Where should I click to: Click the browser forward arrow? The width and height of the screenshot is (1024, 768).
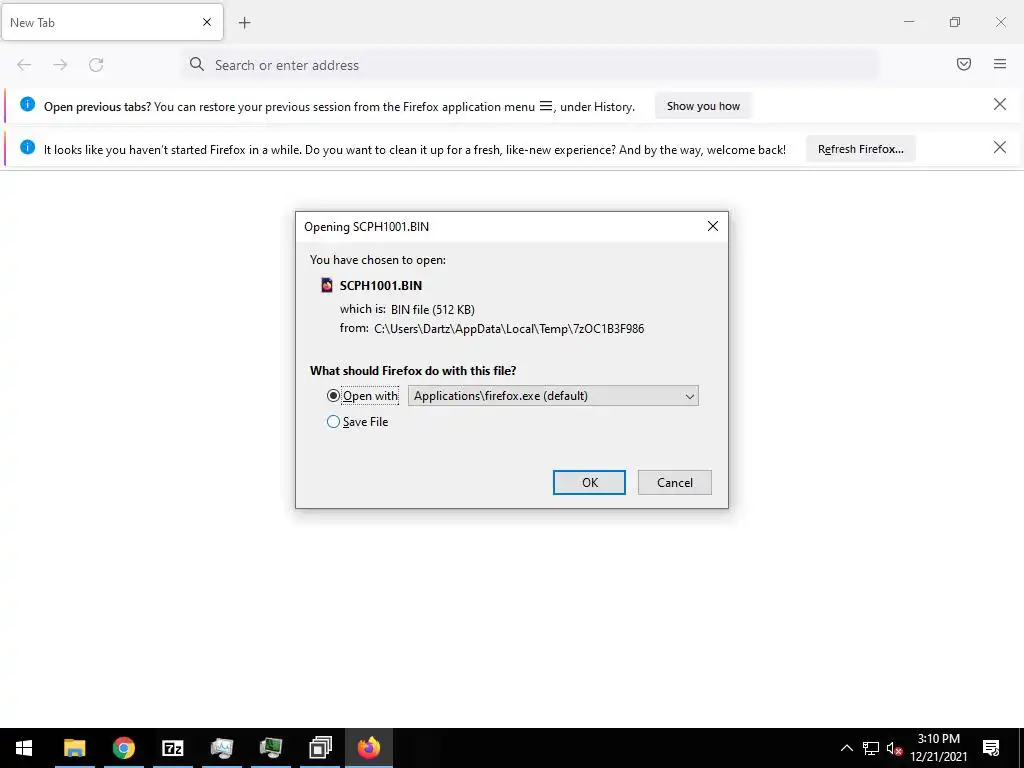[x=60, y=65]
